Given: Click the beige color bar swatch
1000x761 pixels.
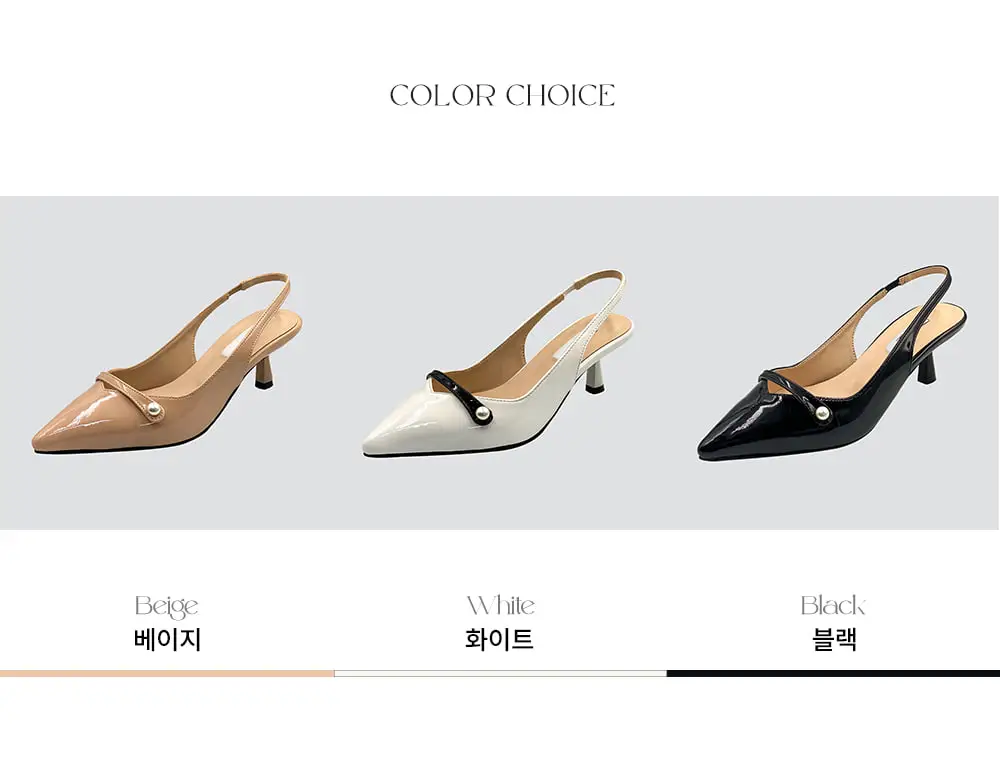Looking at the screenshot, I should (166, 674).
